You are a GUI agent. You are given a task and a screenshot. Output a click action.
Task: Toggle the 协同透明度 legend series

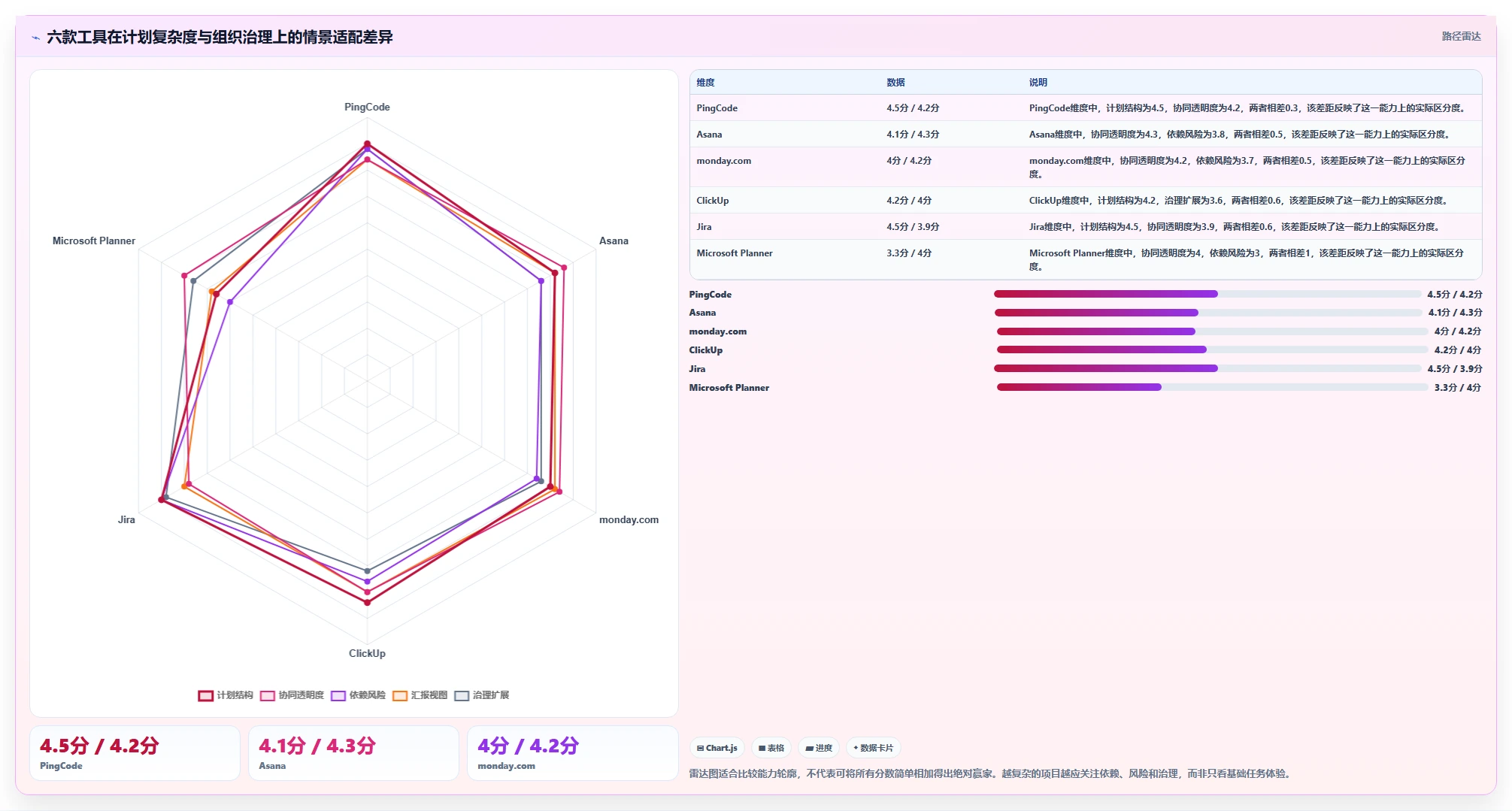pos(292,695)
